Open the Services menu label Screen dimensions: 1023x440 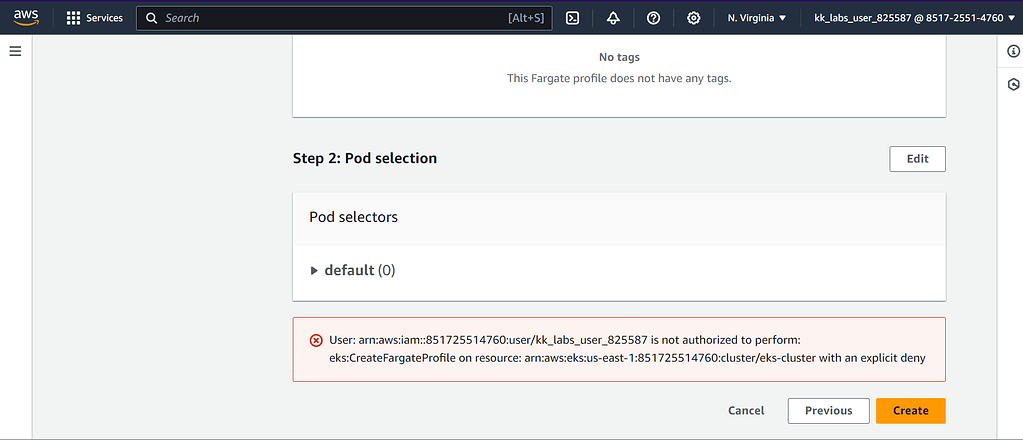pos(104,18)
